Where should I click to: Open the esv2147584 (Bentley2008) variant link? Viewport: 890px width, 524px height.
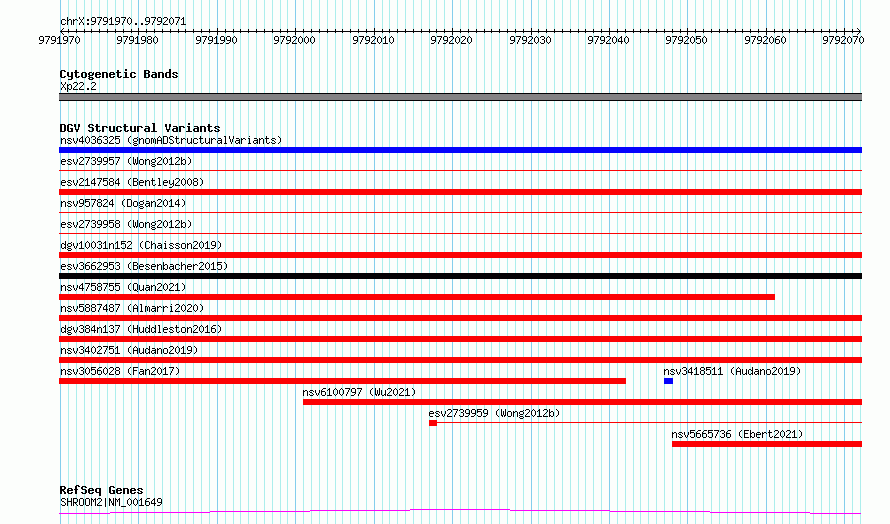click(132, 182)
